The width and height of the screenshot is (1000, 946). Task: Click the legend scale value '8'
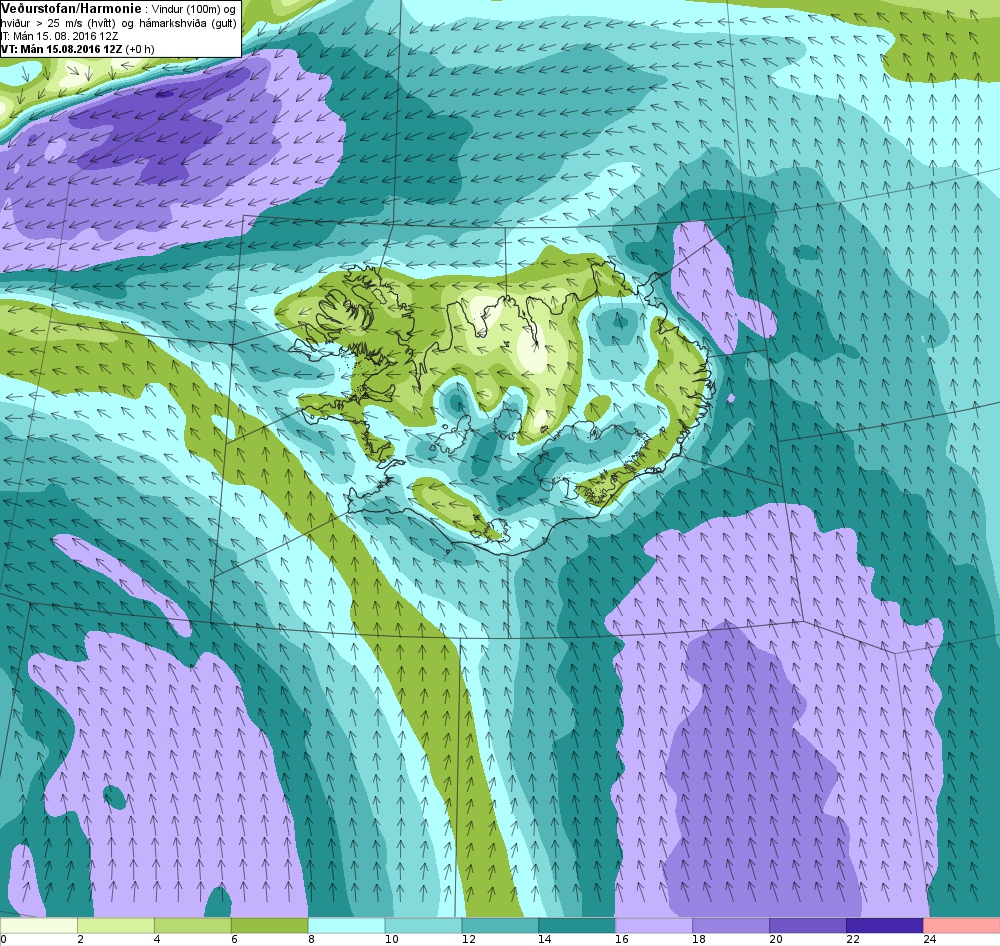[x=311, y=939]
